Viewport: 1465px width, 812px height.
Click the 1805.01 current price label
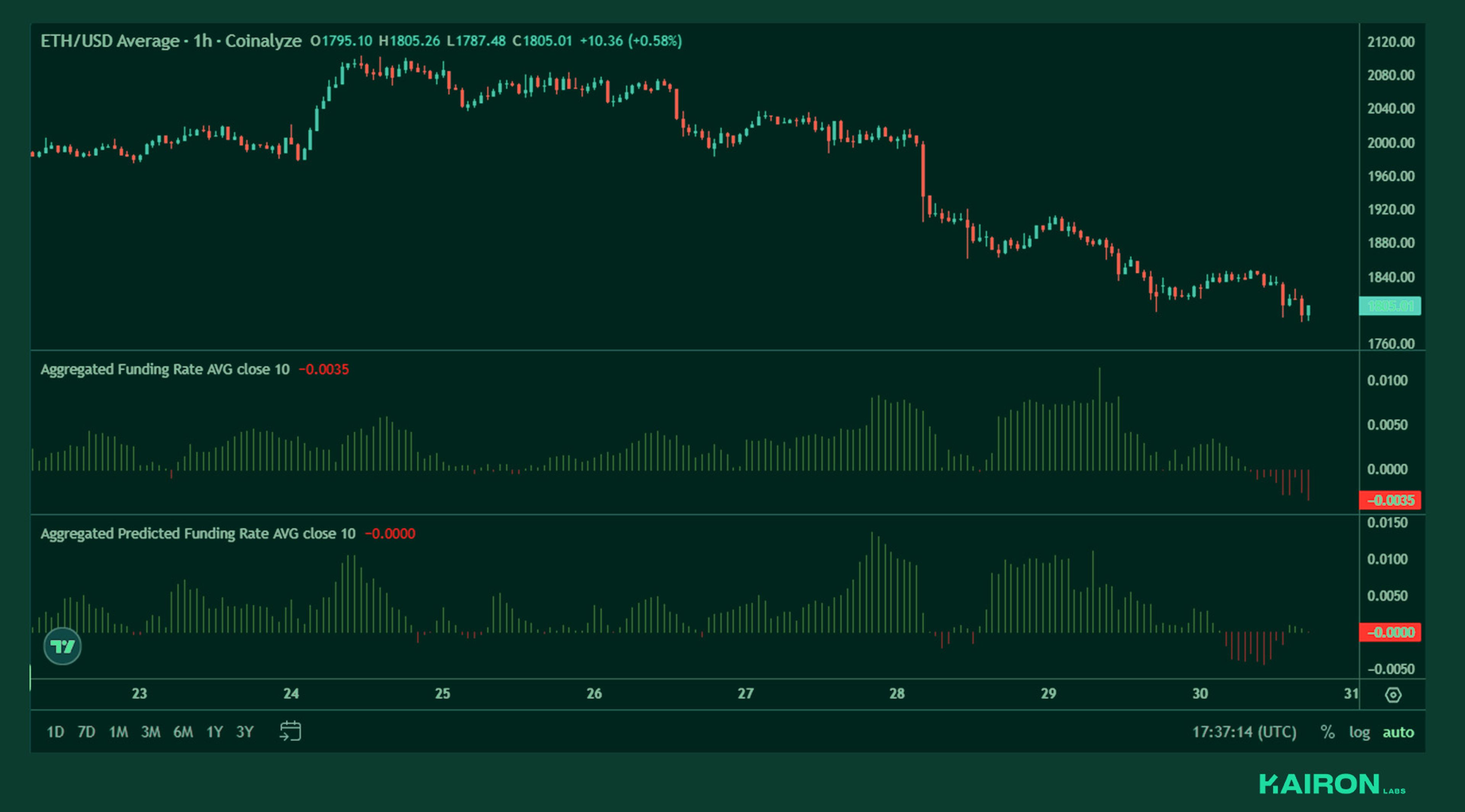coord(1390,307)
